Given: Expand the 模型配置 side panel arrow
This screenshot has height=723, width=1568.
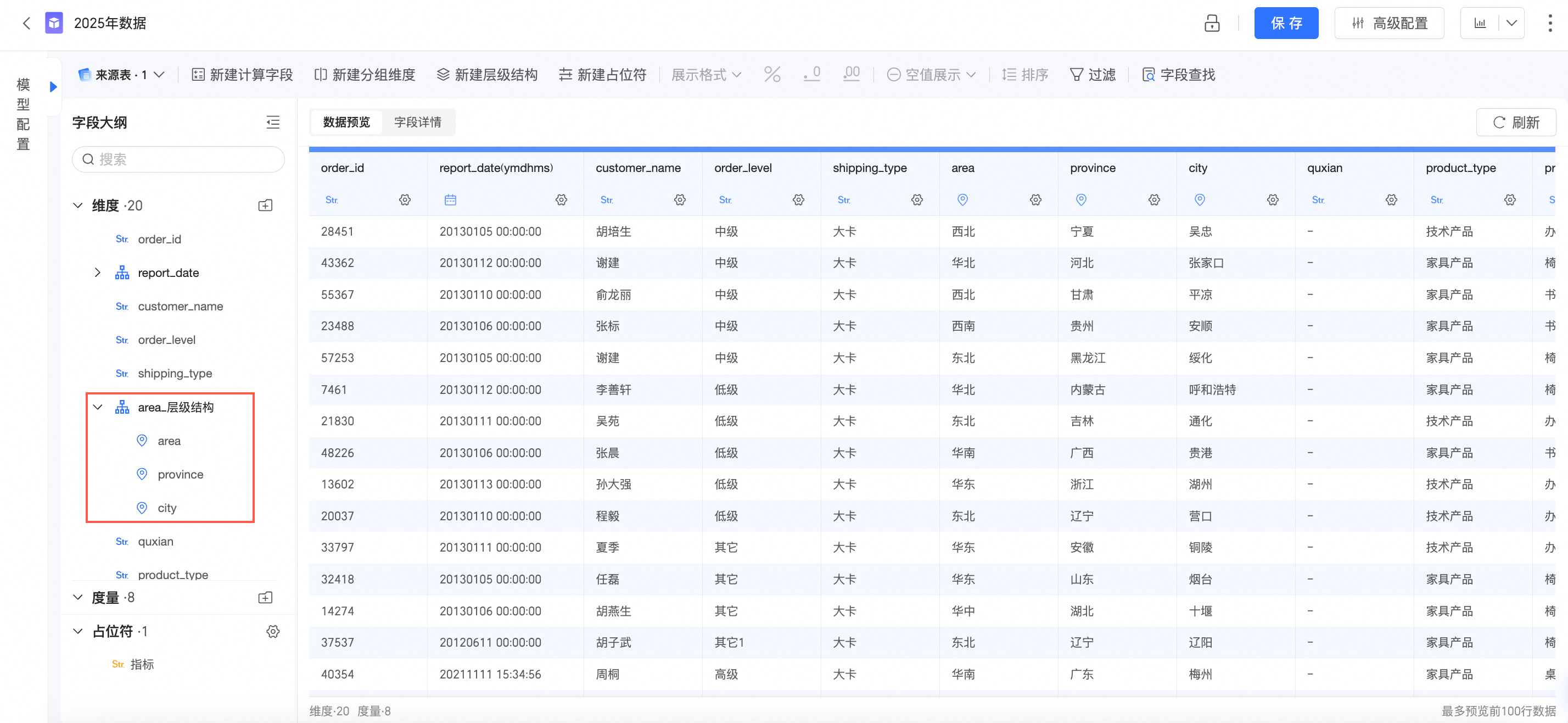Looking at the screenshot, I should [54, 86].
